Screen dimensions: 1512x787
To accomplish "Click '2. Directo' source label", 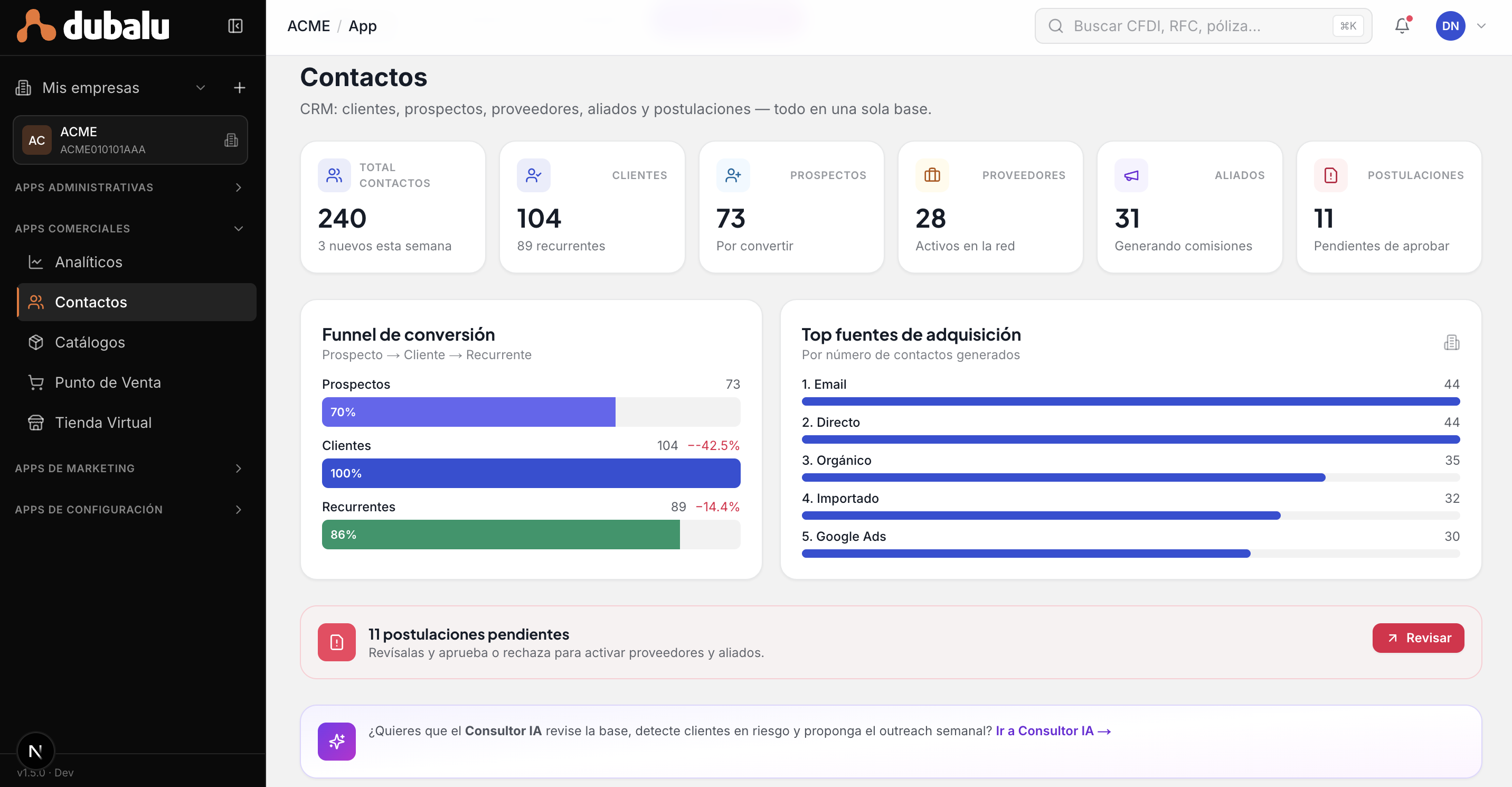I will tap(830, 422).
